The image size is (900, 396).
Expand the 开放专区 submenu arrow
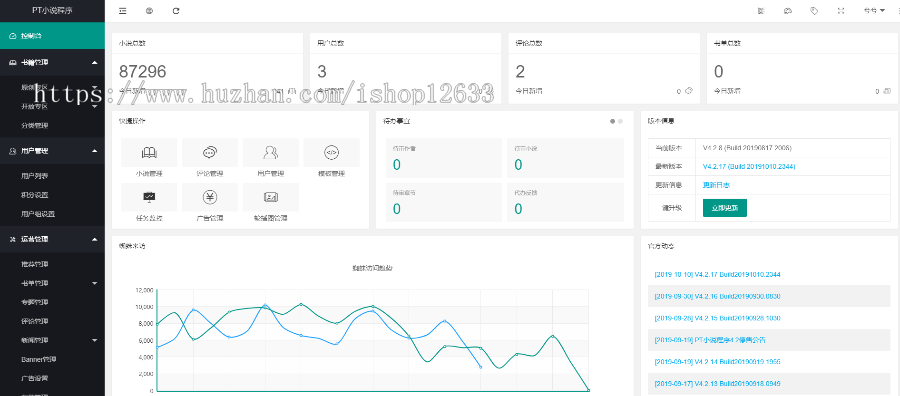[95, 106]
